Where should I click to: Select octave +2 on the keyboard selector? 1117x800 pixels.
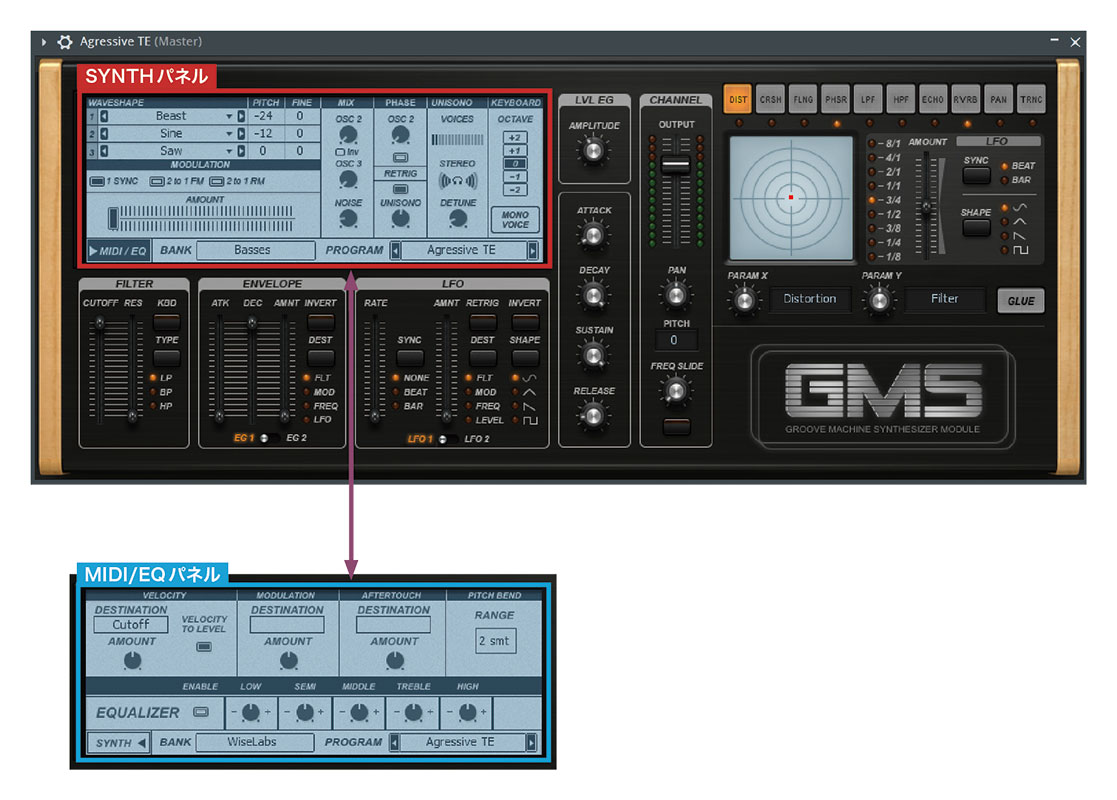tap(515, 138)
